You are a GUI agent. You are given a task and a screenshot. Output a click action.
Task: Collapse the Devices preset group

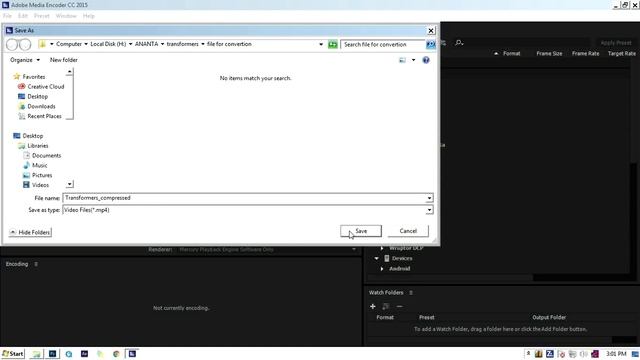point(377,258)
